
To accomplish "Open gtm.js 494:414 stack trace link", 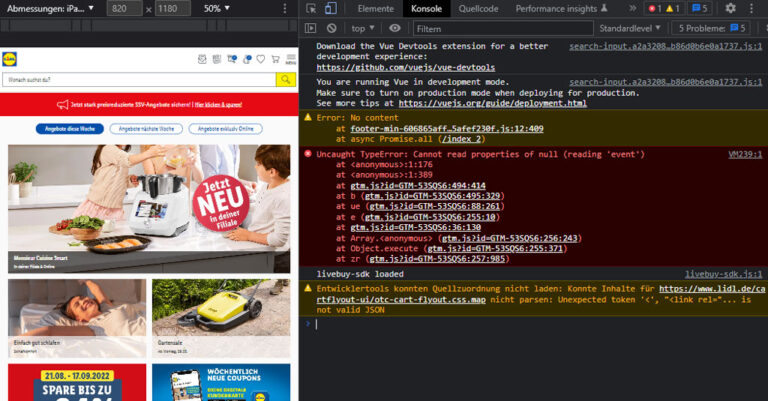I will click(x=418, y=186).
